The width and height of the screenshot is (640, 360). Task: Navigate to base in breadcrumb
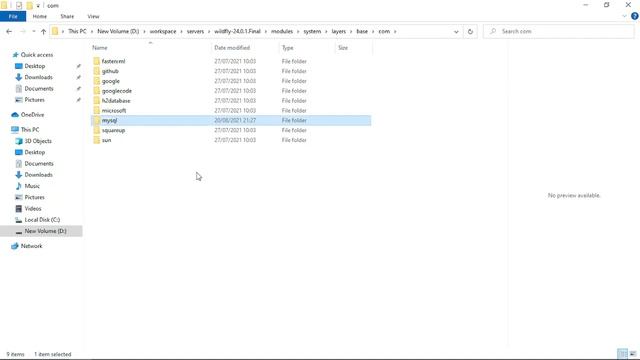(362, 31)
